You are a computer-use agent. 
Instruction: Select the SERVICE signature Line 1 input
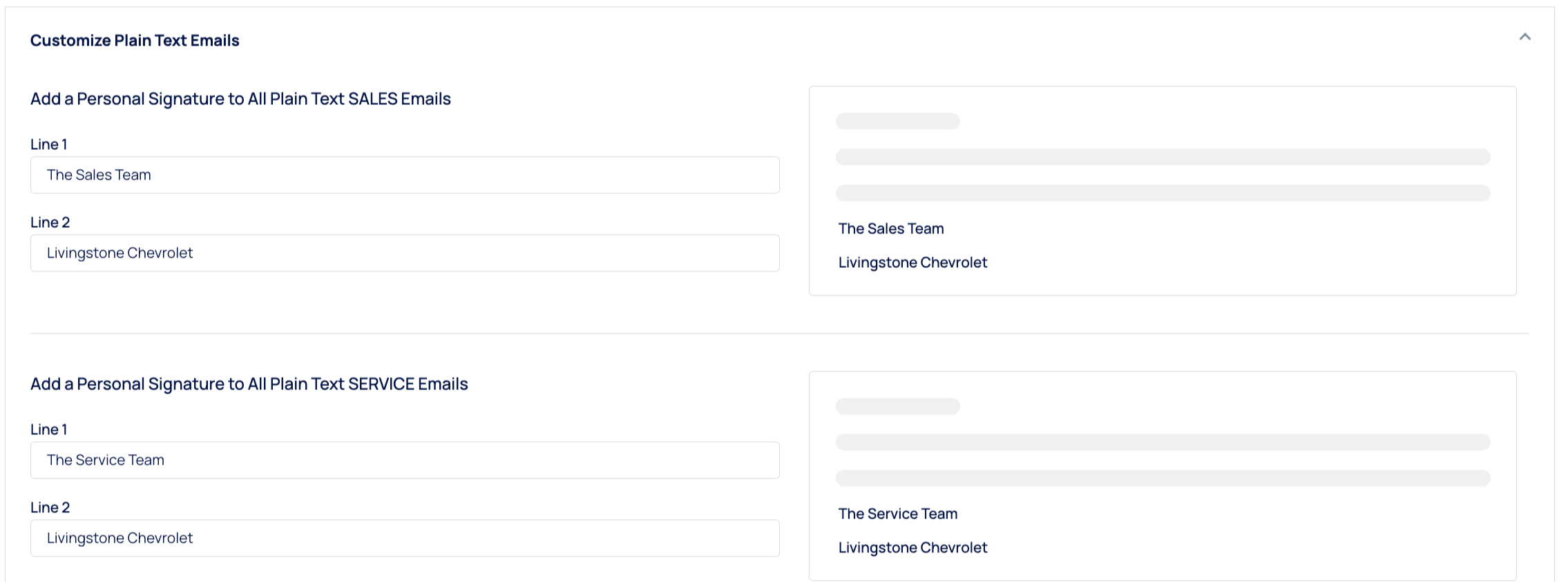[405, 460]
